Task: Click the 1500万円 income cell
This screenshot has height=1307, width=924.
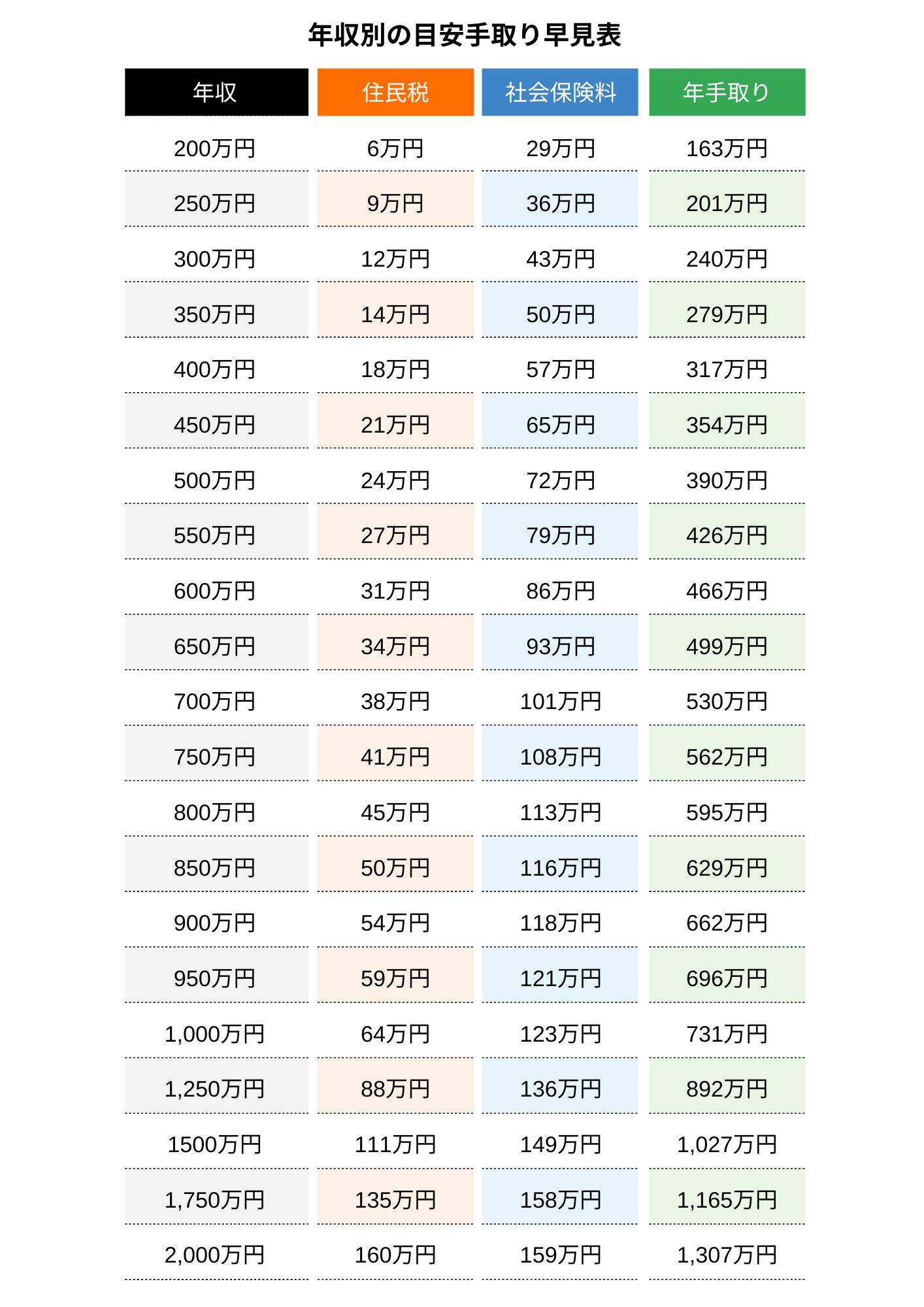Action: [x=216, y=1145]
